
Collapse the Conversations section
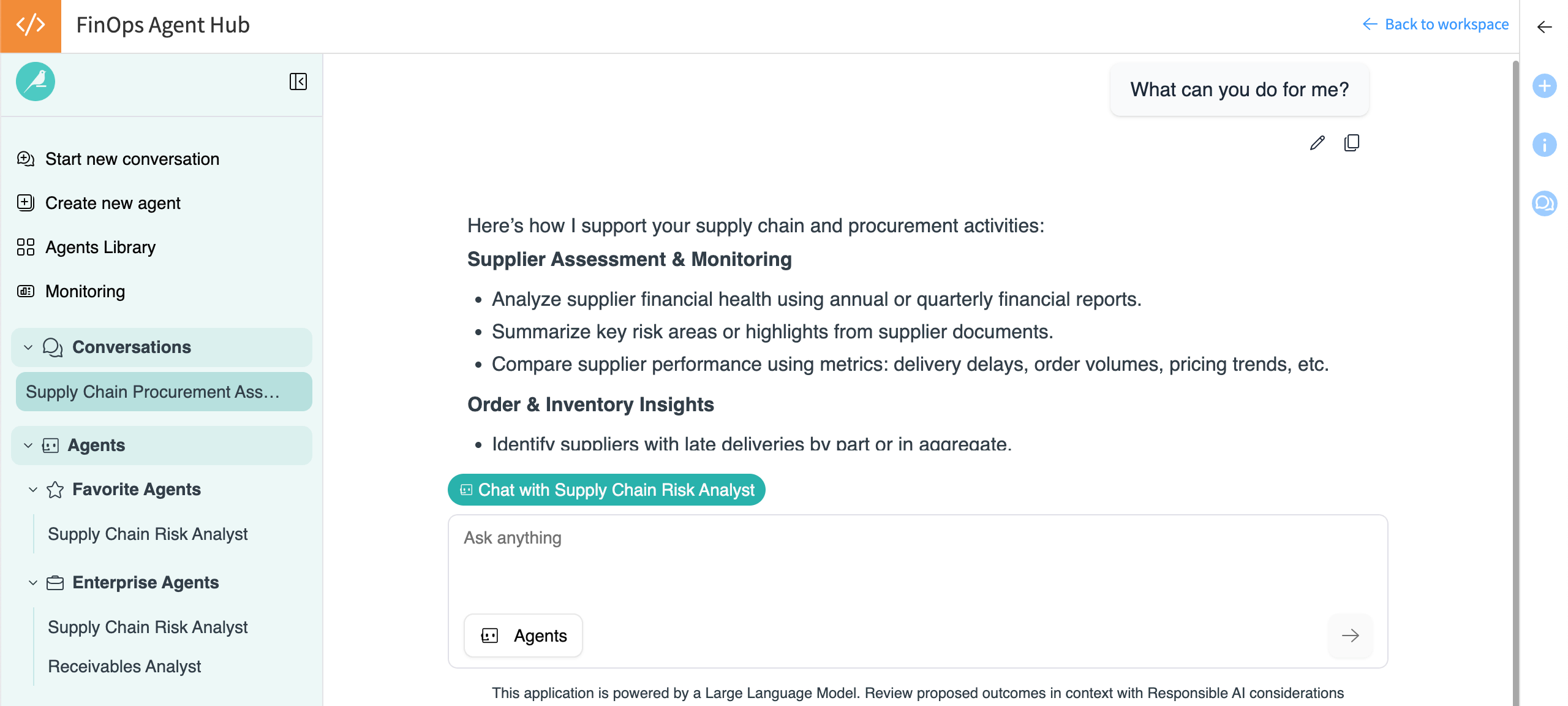27,347
